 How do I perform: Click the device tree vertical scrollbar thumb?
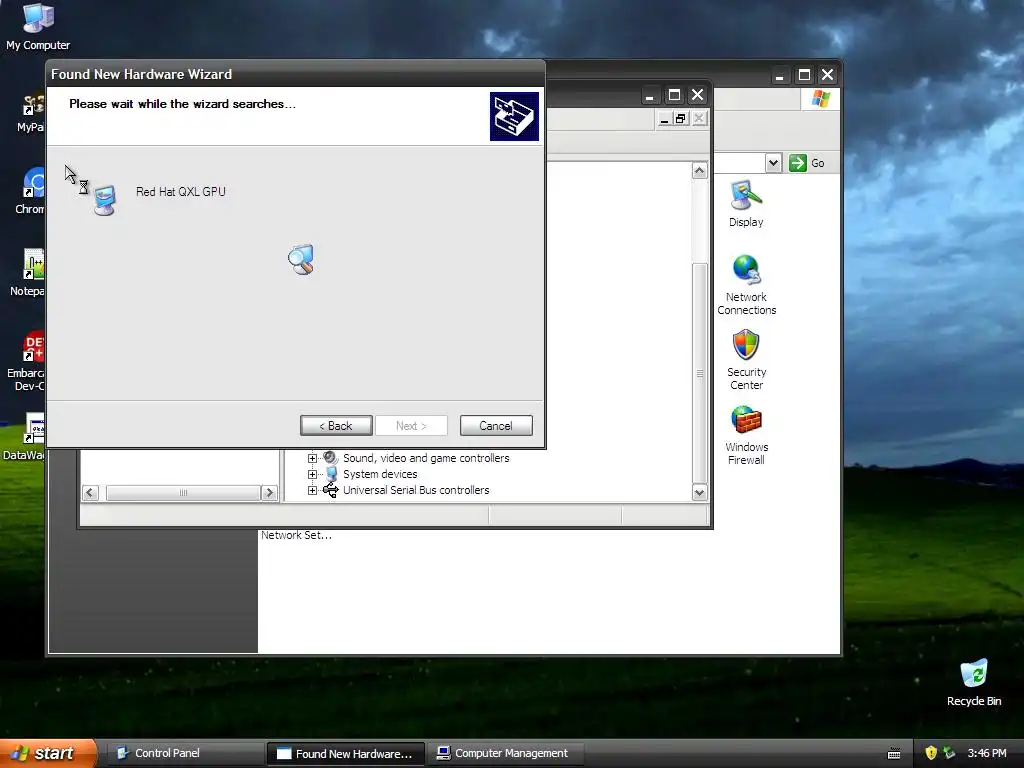(699, 374)
